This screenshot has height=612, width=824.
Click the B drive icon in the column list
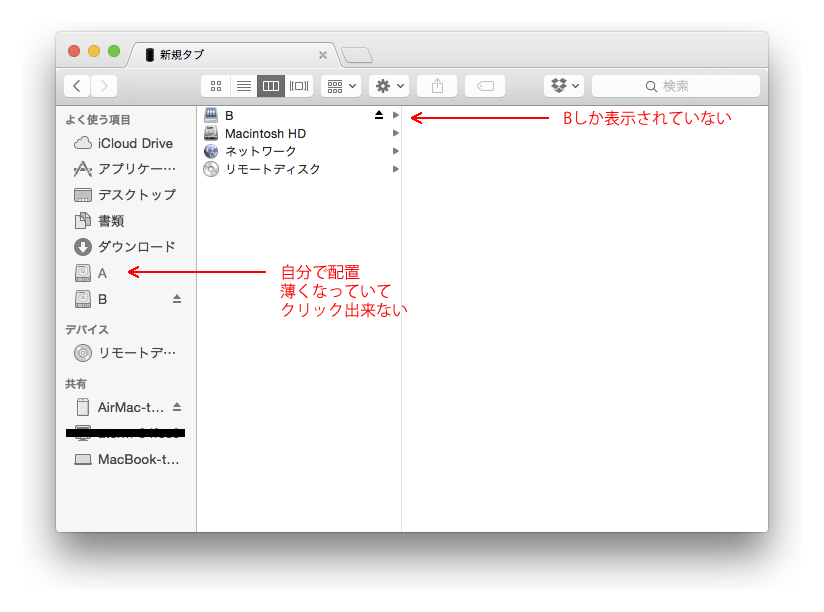[211, 115]
